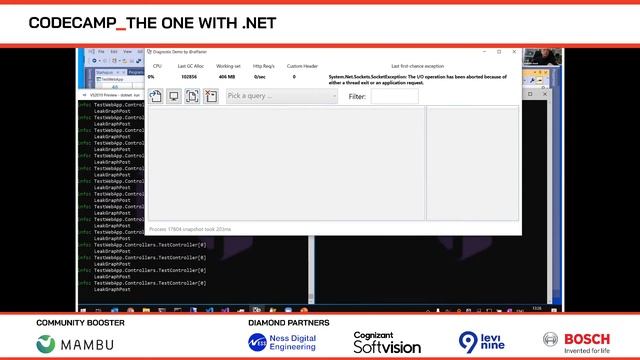
Task: Open View menu in Visual Studio window
Action: point(127,52)
